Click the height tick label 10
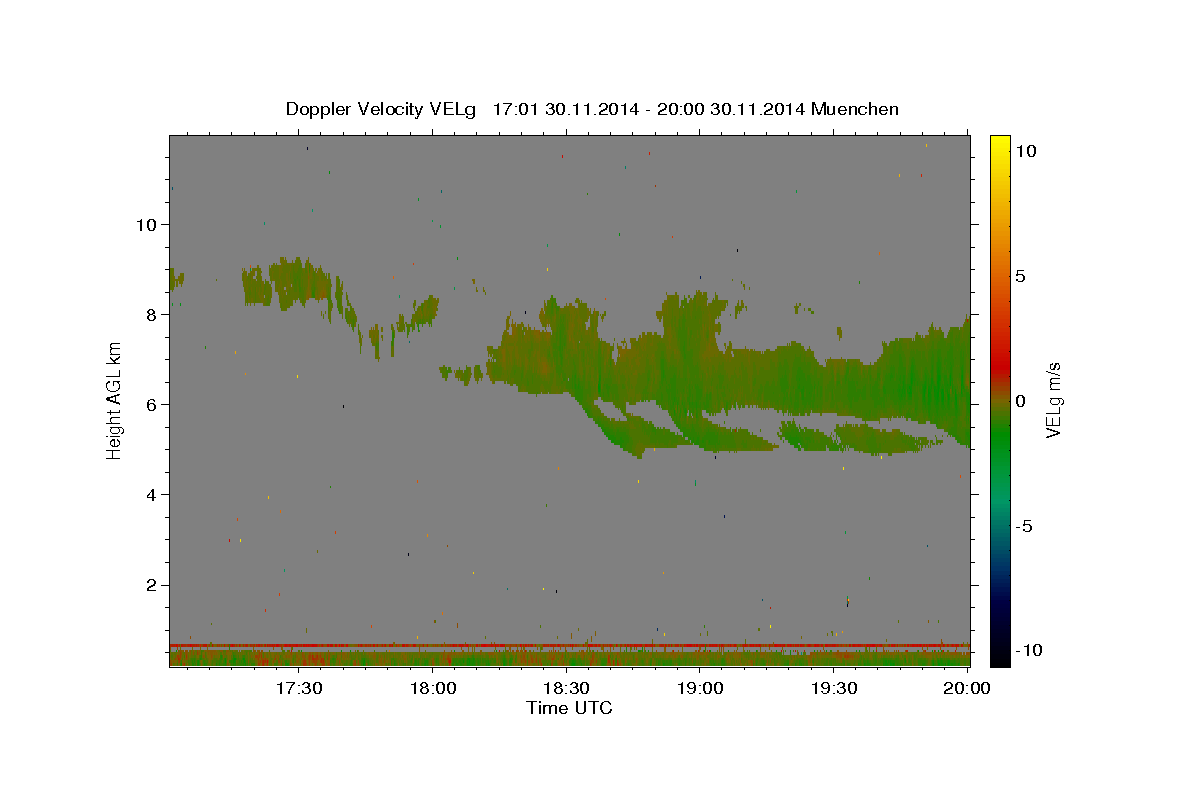Viewport: 1200px width, 800px height. (146, 224)
